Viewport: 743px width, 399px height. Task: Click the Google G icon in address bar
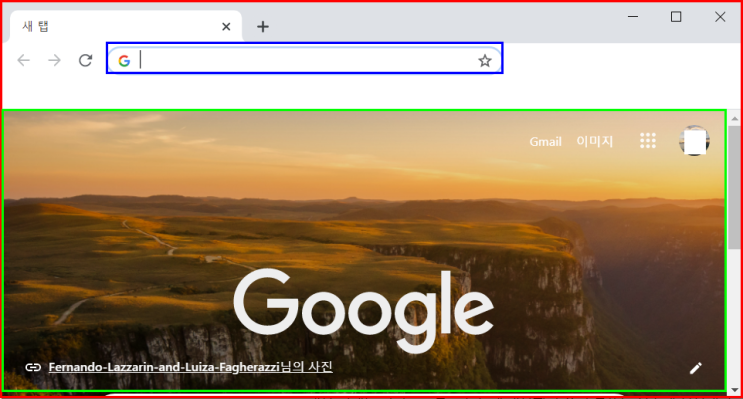tap(124, 61)
